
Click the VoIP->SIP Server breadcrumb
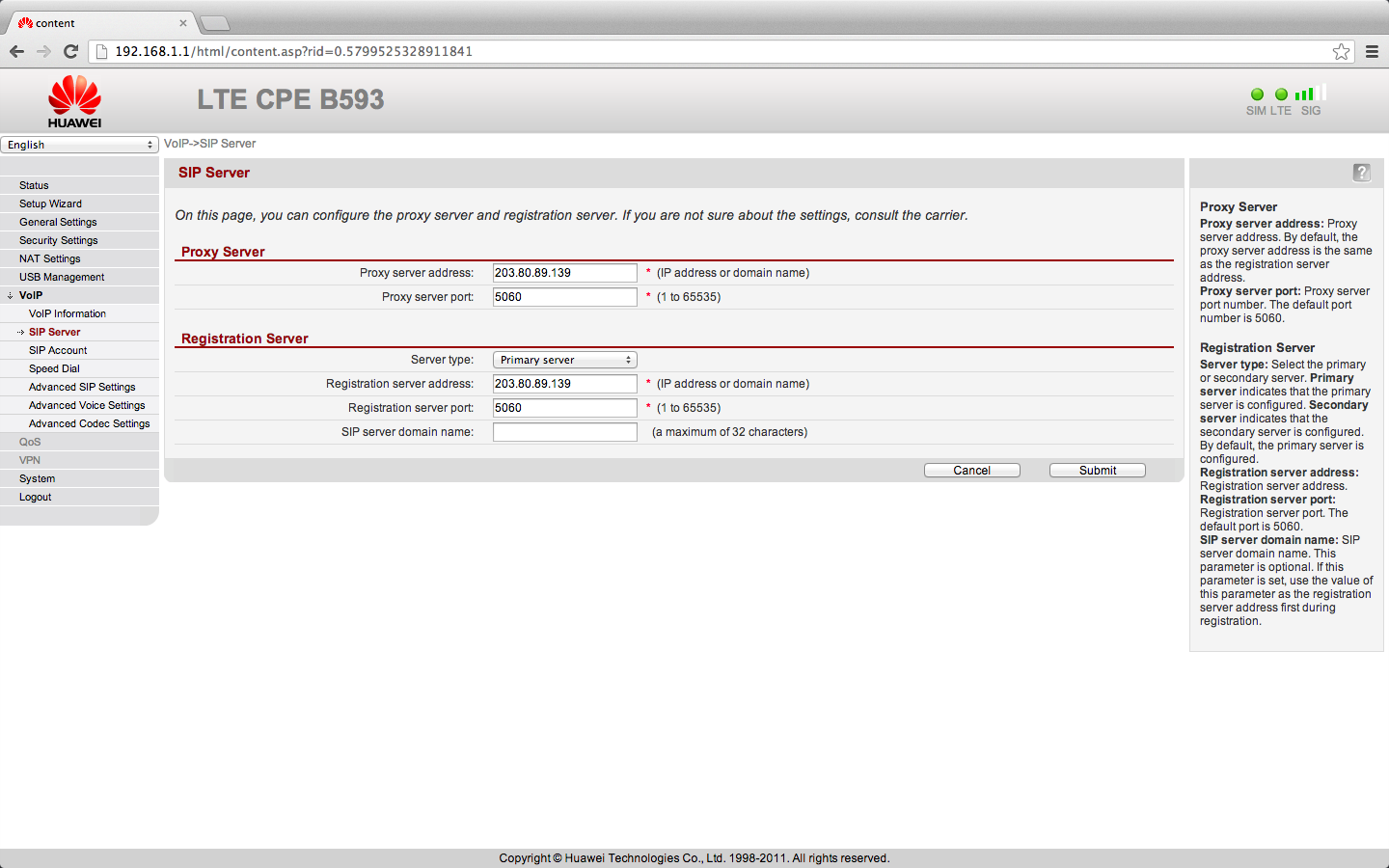click(209, 144)
